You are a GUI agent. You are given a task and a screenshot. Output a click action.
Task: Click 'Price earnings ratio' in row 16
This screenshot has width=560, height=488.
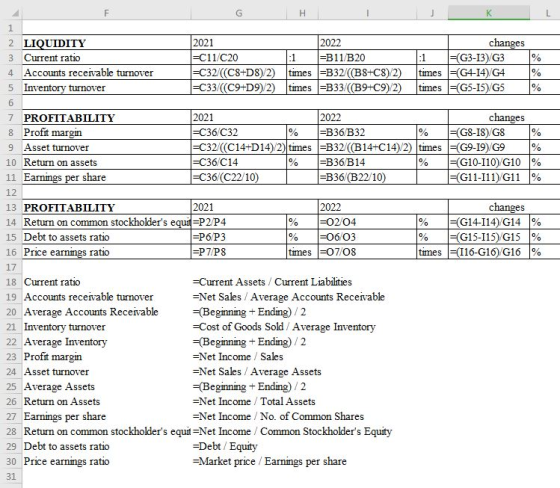106,252
